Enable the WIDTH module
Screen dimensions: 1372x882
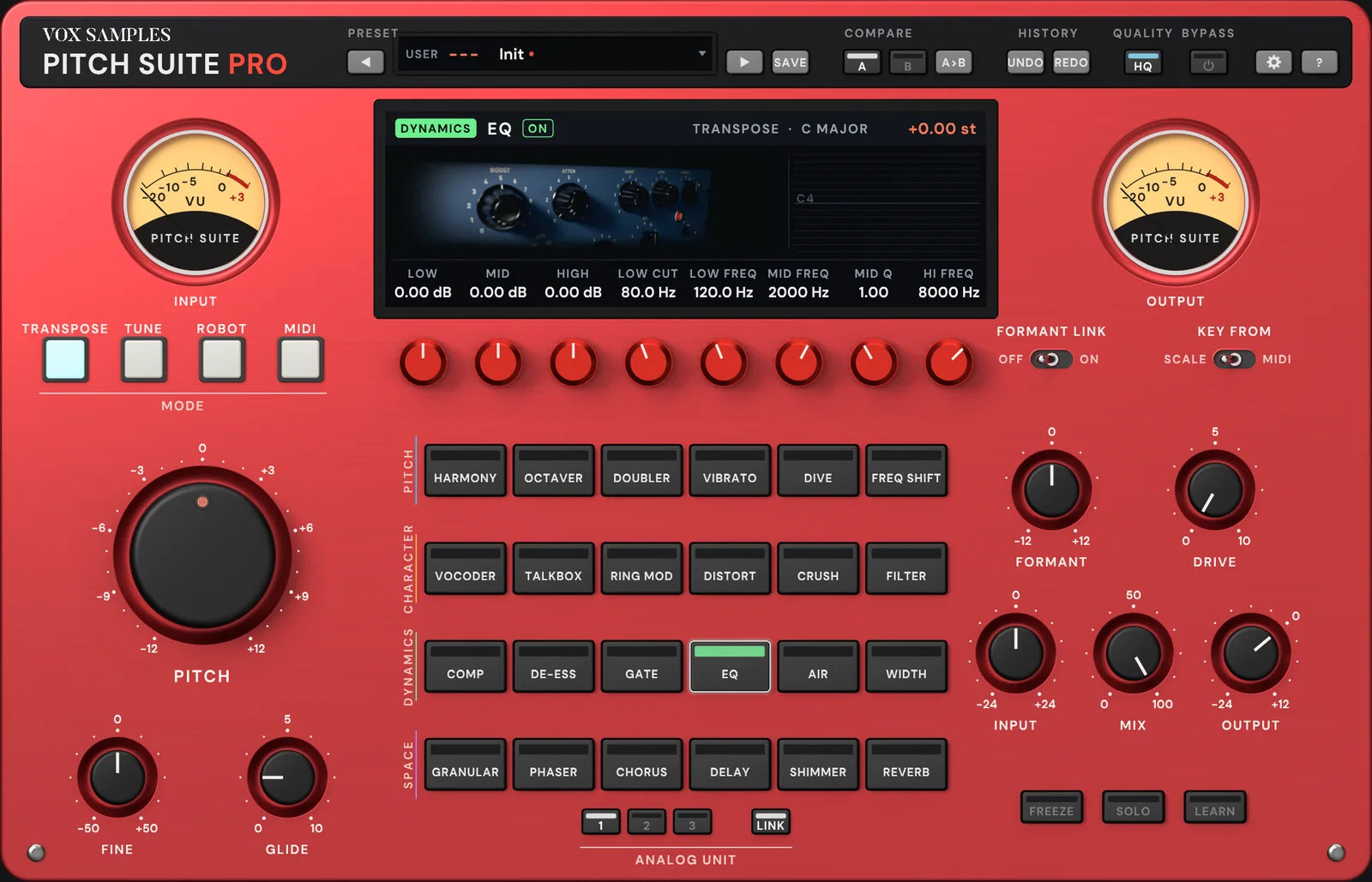[906, 666]
